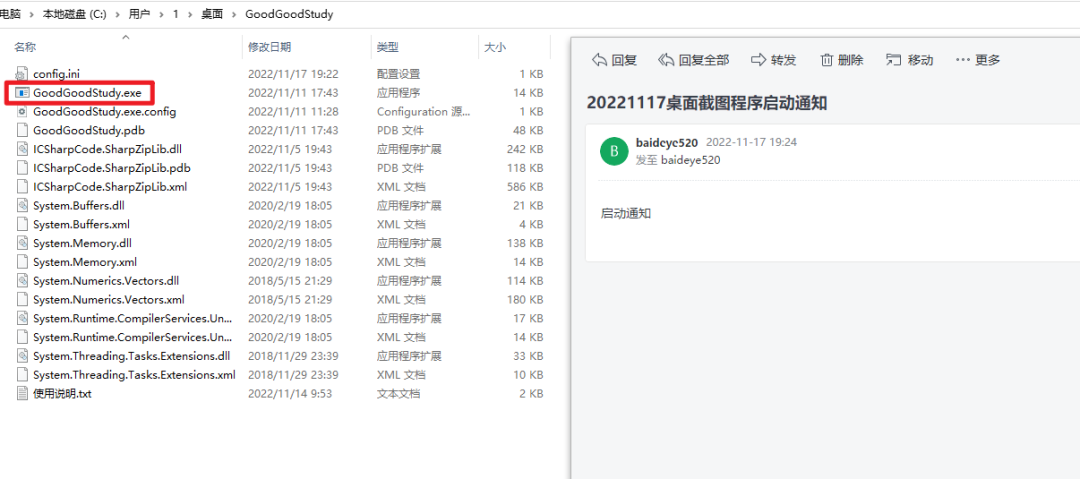
Task: Sort files by 大小 column header
Action: [495, 47]
